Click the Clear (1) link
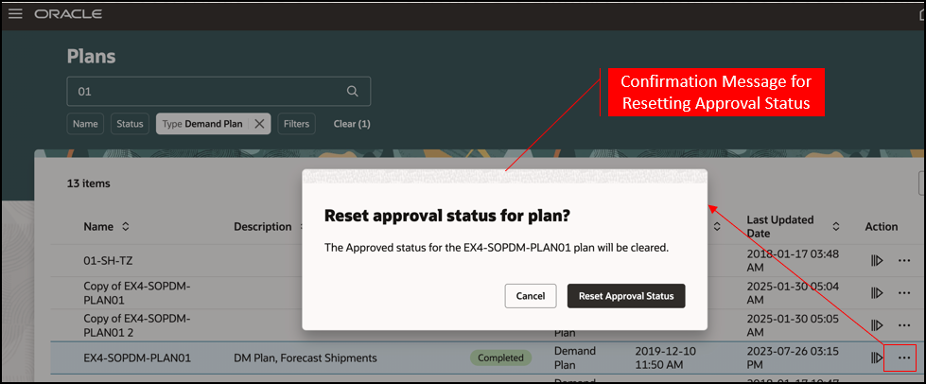 coord(352,124)
